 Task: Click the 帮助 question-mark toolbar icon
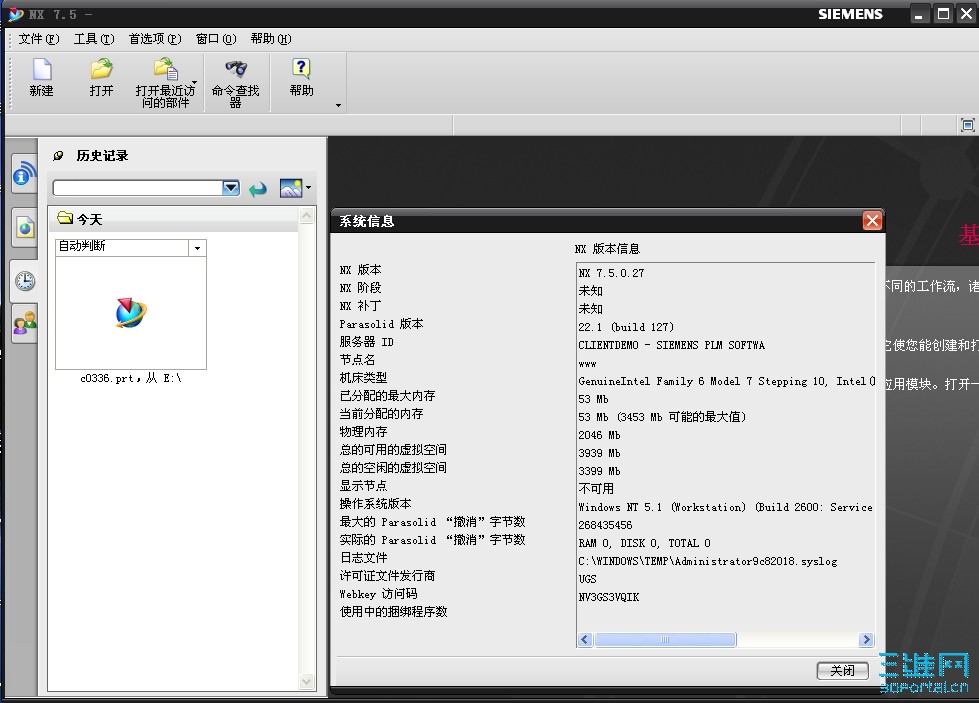tap(301, 69)
